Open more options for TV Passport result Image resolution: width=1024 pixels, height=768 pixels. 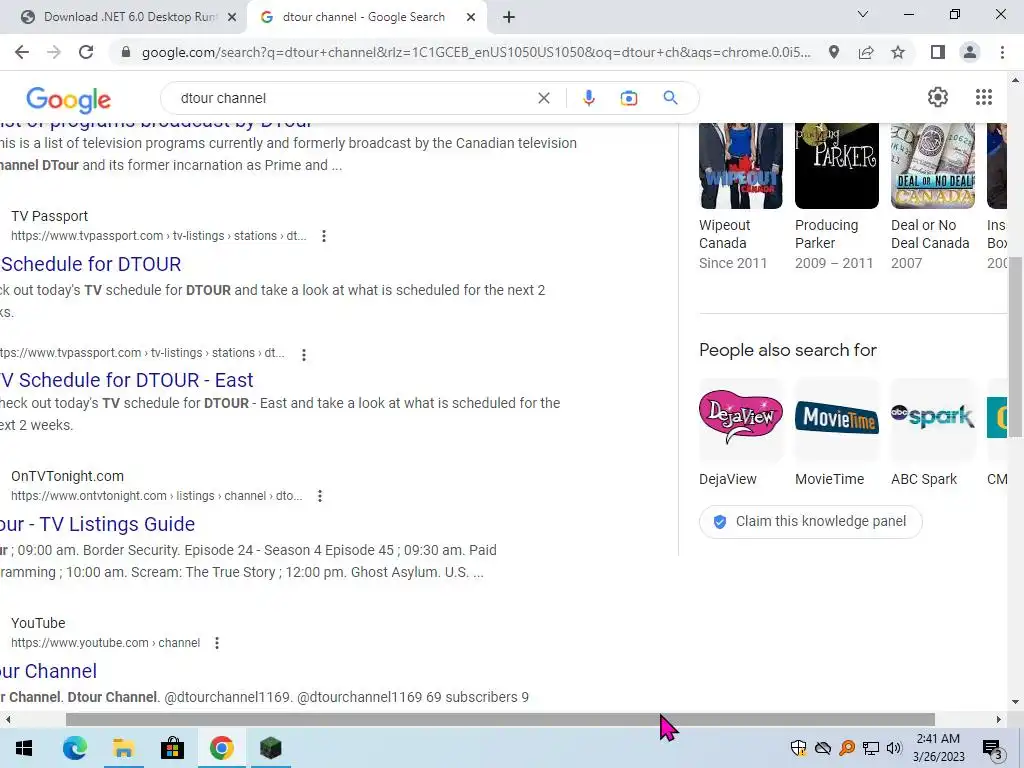click(x=324, y=236)
